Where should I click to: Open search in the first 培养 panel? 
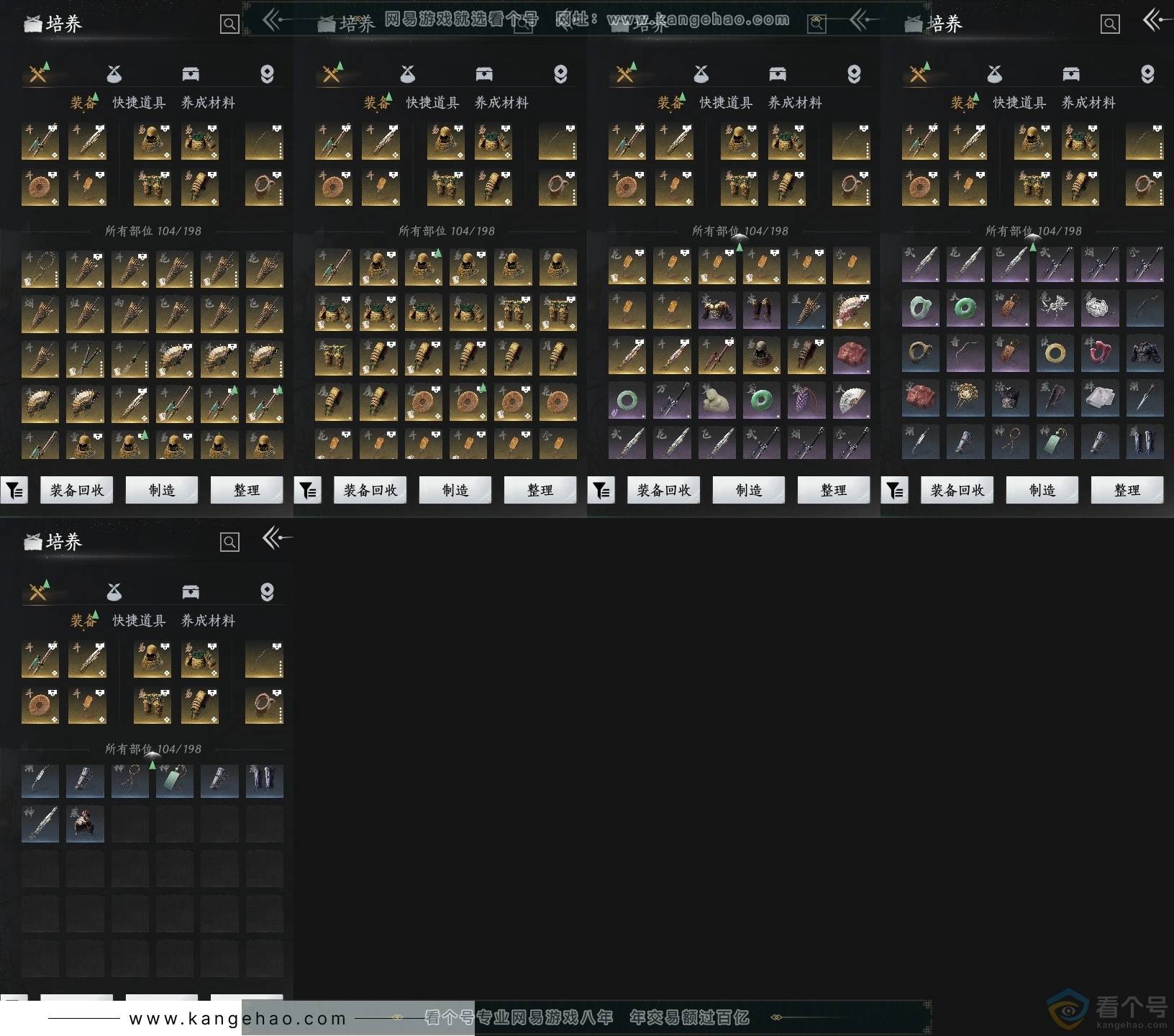point(229,24)
